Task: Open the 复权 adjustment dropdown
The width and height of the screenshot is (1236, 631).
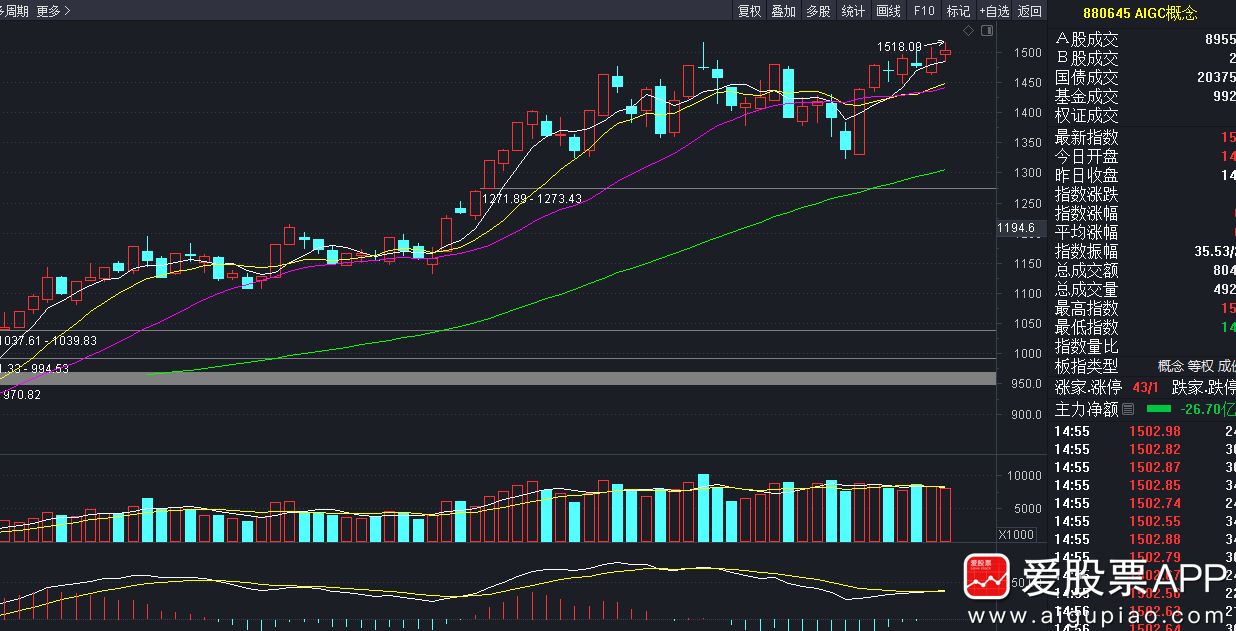Action: 749,11
